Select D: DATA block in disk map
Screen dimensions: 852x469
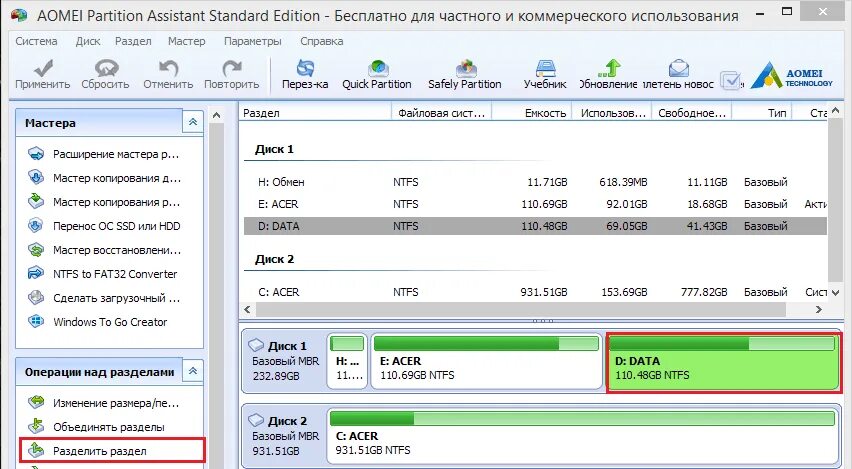pyautogui.click(x=723, y=362)
